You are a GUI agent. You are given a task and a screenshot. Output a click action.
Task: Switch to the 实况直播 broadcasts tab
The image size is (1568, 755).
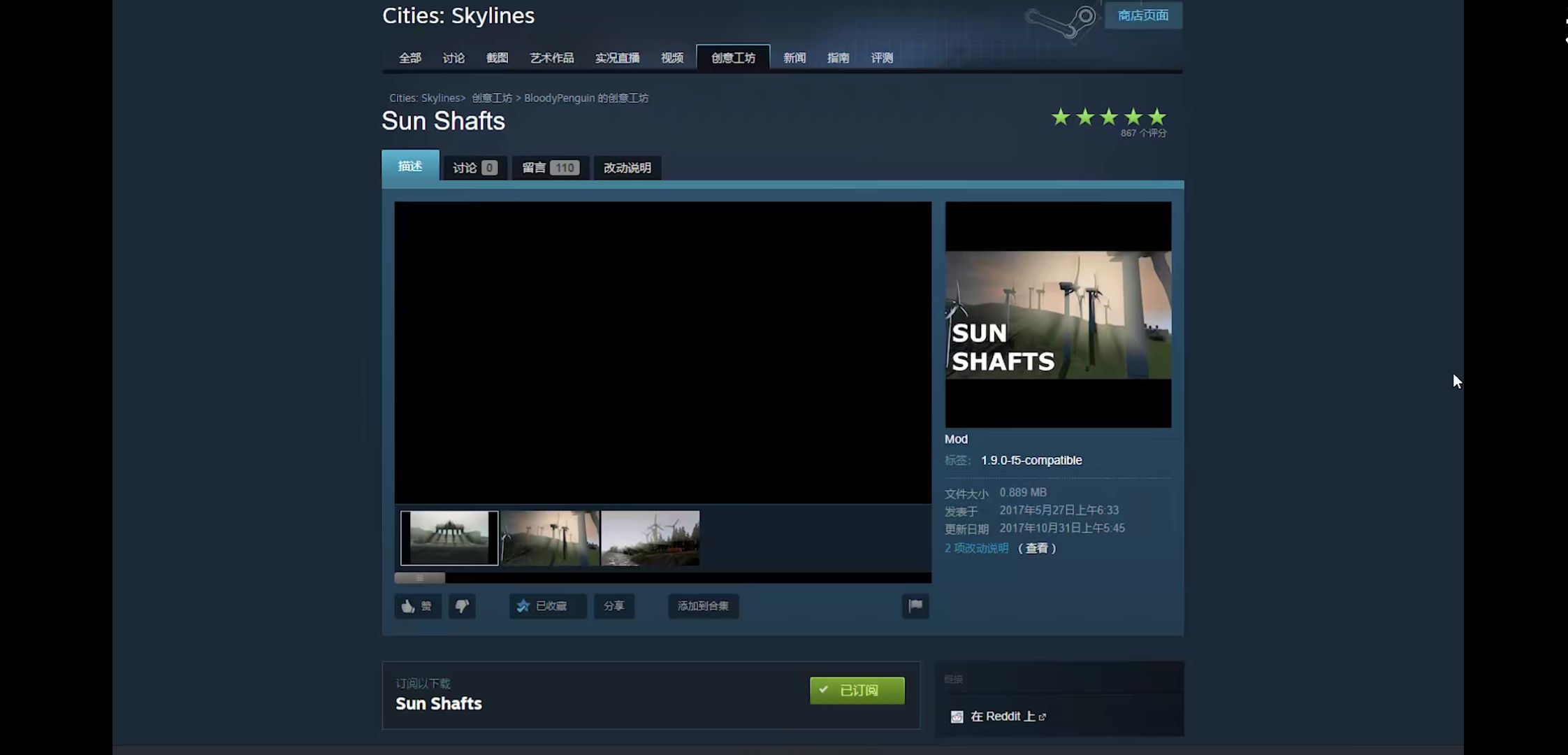click(x=617, y=58)
